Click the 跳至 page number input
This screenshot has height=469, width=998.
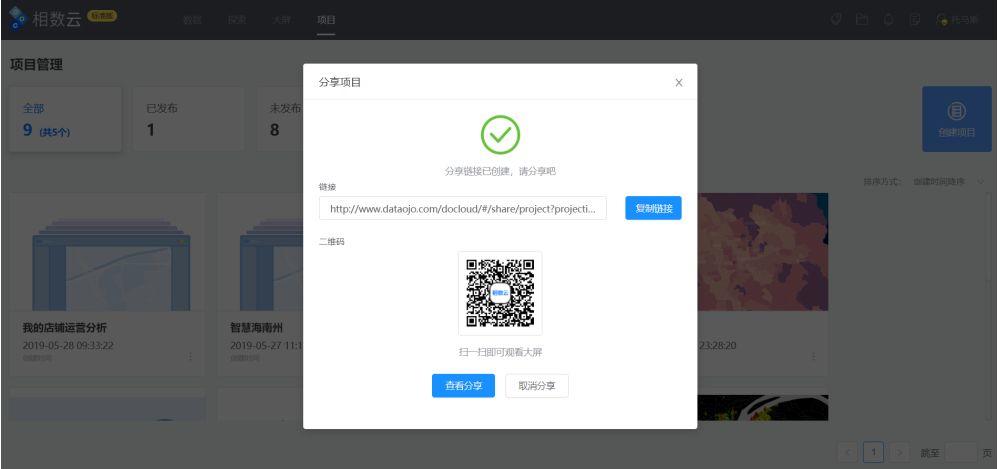tap(961, 452)
